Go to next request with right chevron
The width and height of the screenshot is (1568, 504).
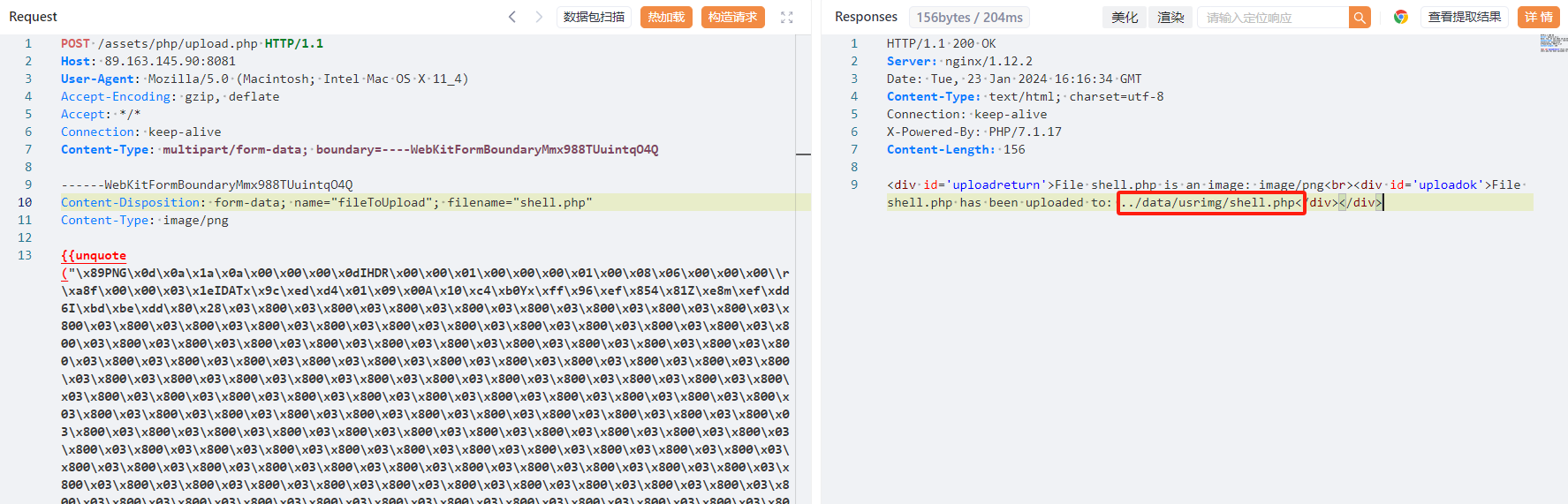click(539, 17)
